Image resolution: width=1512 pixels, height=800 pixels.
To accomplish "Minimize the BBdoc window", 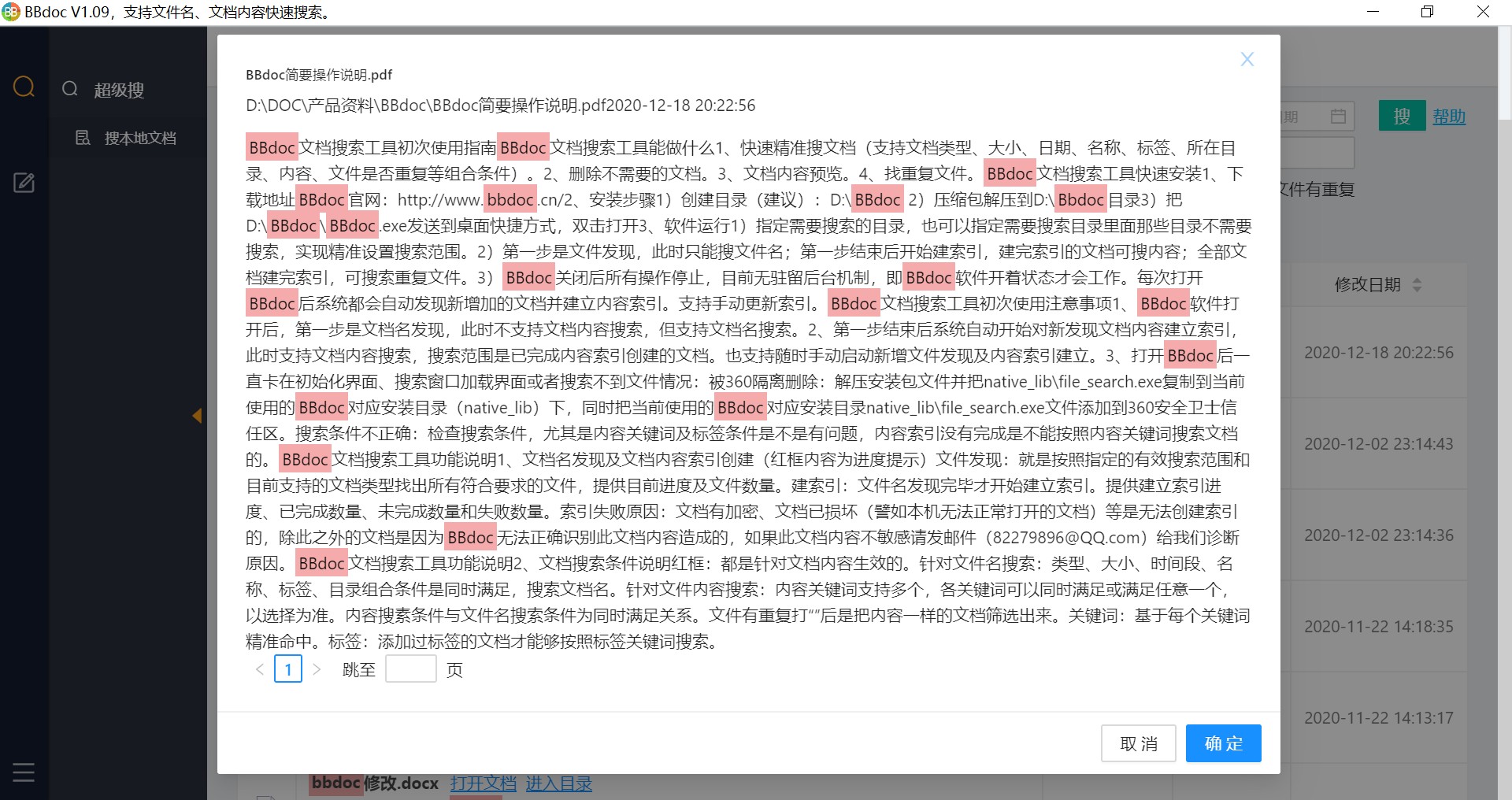I will point(1373,12).
